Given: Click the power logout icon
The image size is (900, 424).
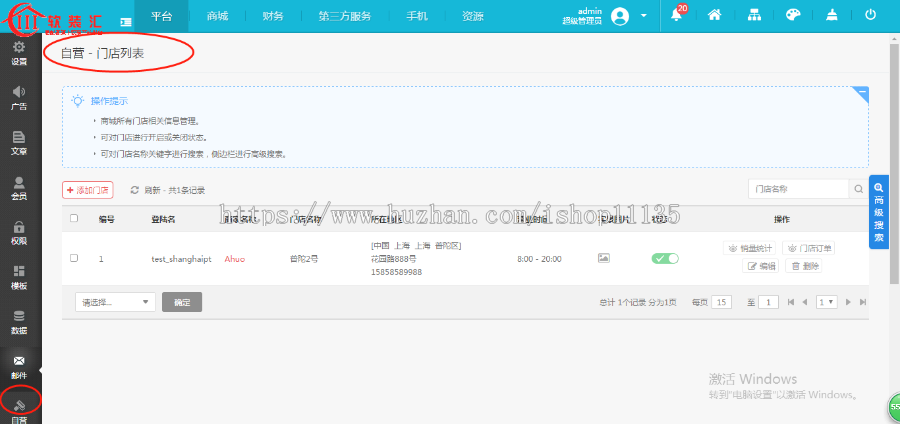Looking at the screenshot, I should click(x=870, y=16).
